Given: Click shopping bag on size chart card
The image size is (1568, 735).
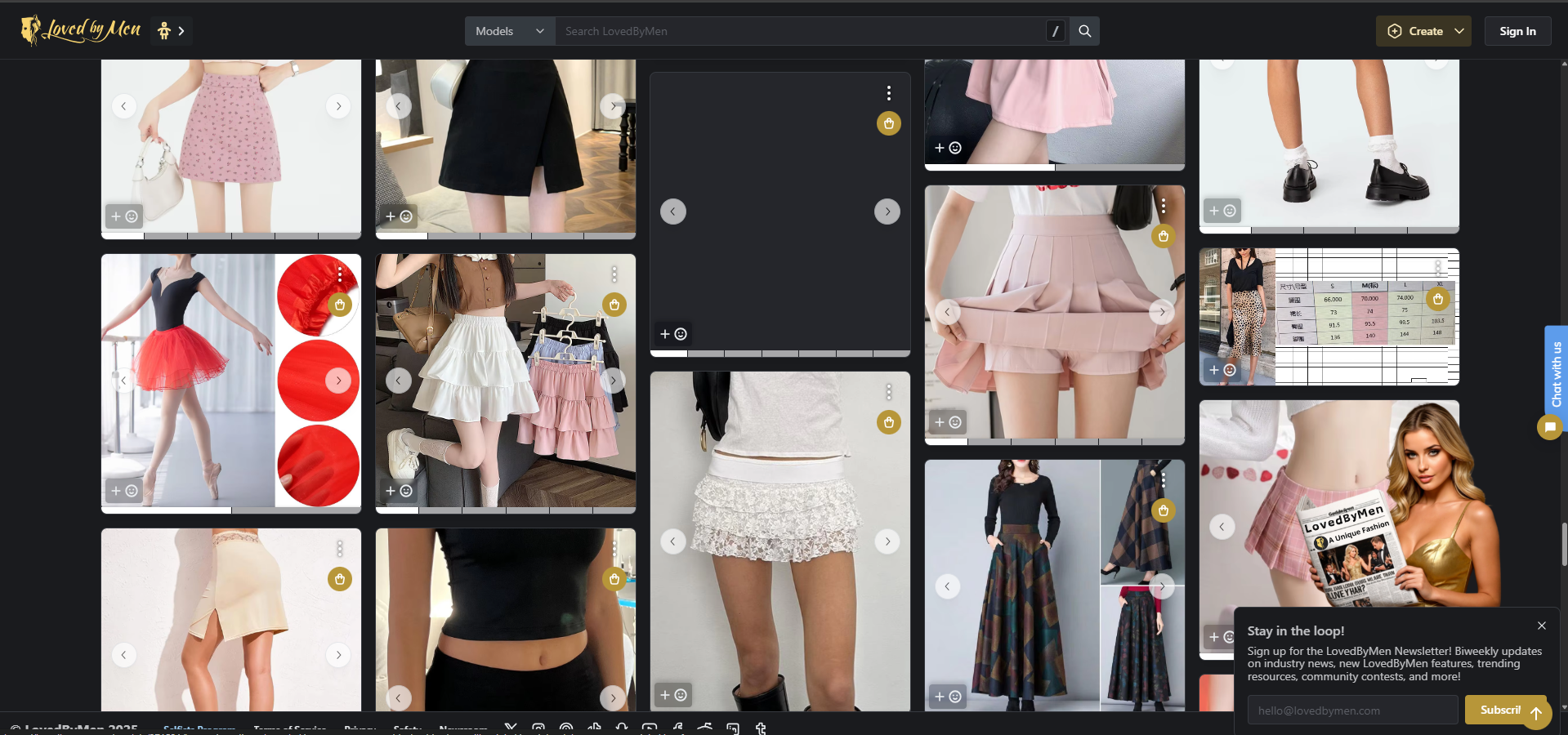Looking at the screenshot, I should [1438, 299].
